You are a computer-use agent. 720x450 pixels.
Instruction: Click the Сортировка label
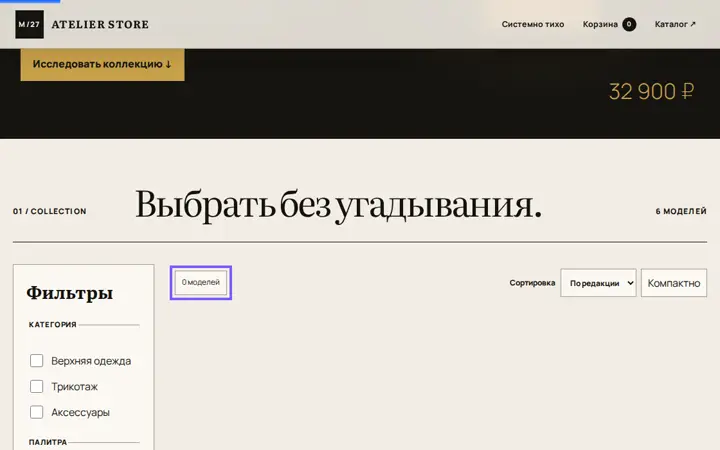click(x=532, y=283)
